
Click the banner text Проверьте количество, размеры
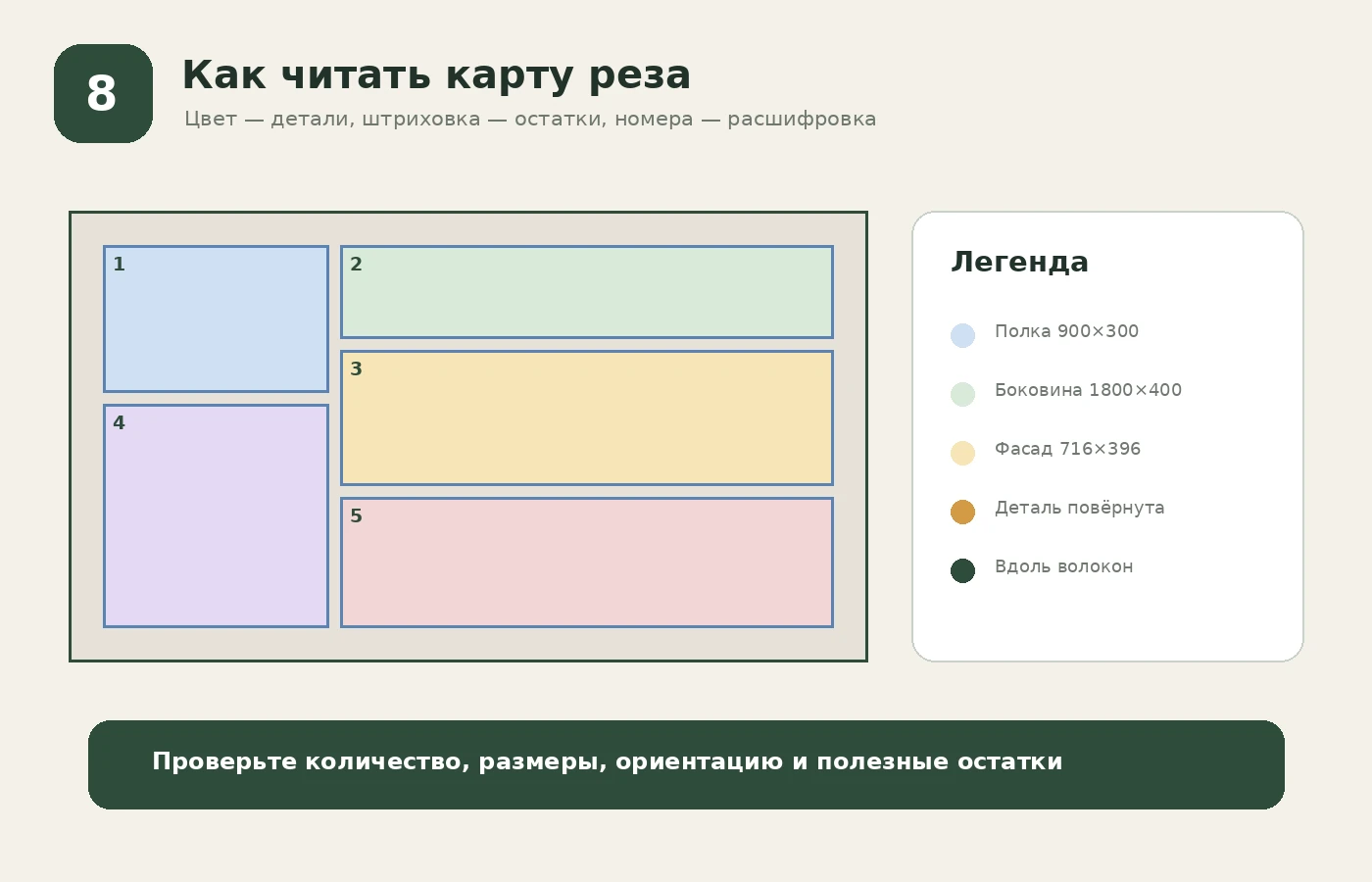pyautogui.click(x=607, y=761)
